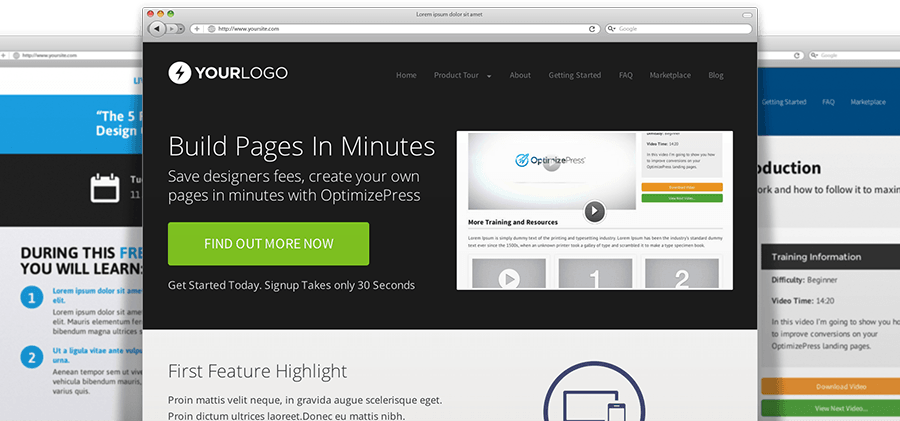The height and width of the screenshot is (421, 900).
Task: Click the browser back arrow button
Action: [x=156, y=28]
